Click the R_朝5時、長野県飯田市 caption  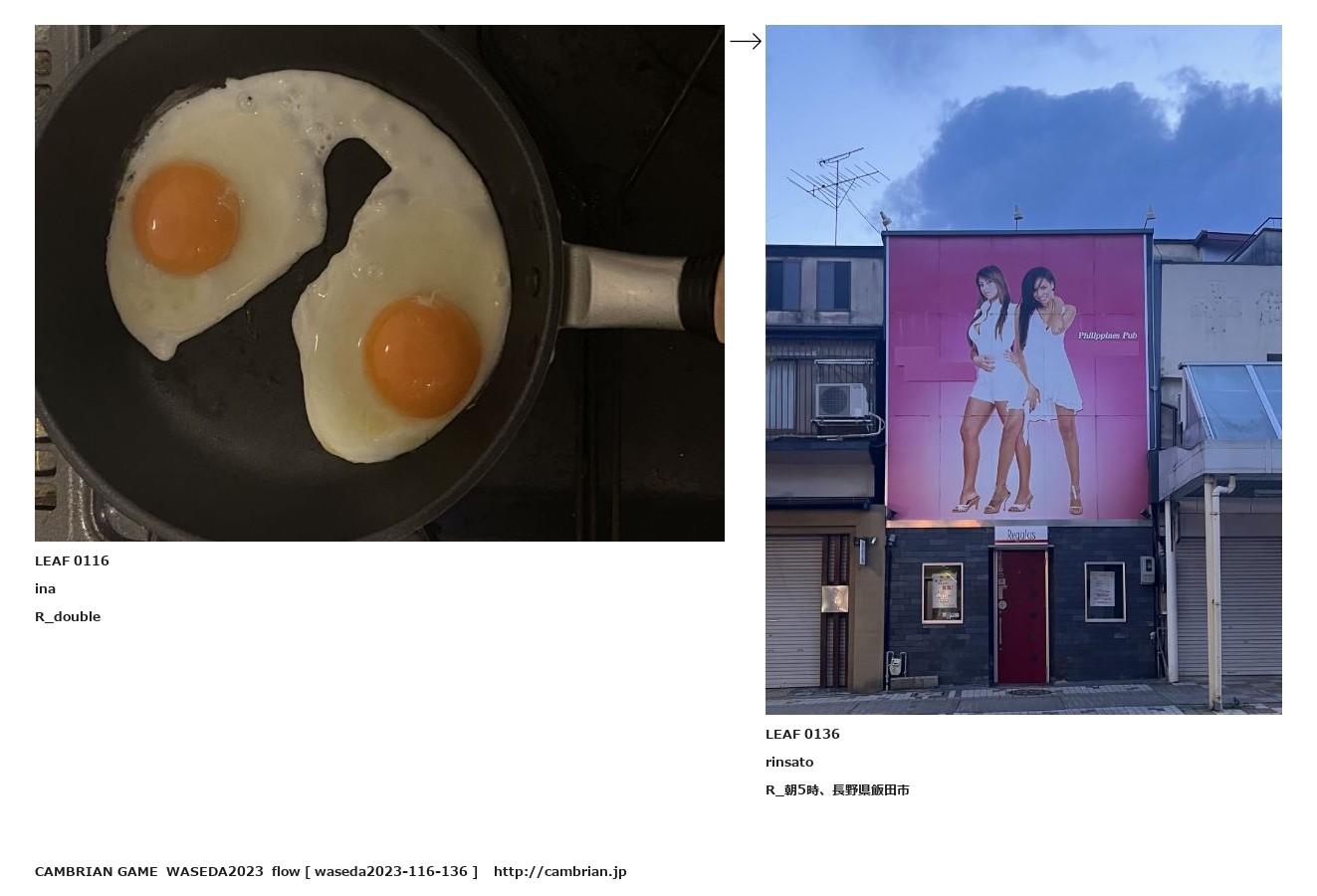coord(837,789)
